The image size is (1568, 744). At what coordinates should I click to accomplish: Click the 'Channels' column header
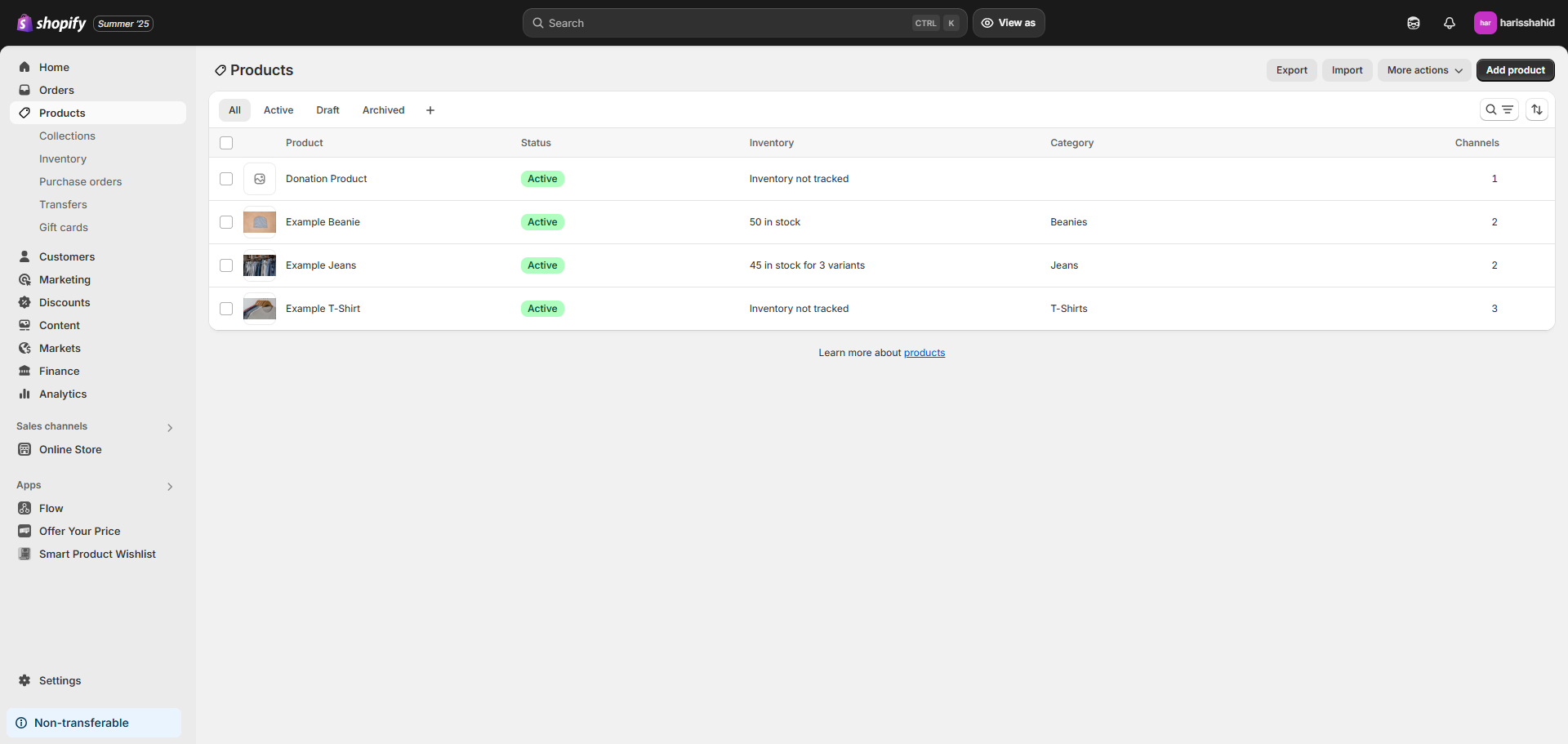pos(1477,143)
